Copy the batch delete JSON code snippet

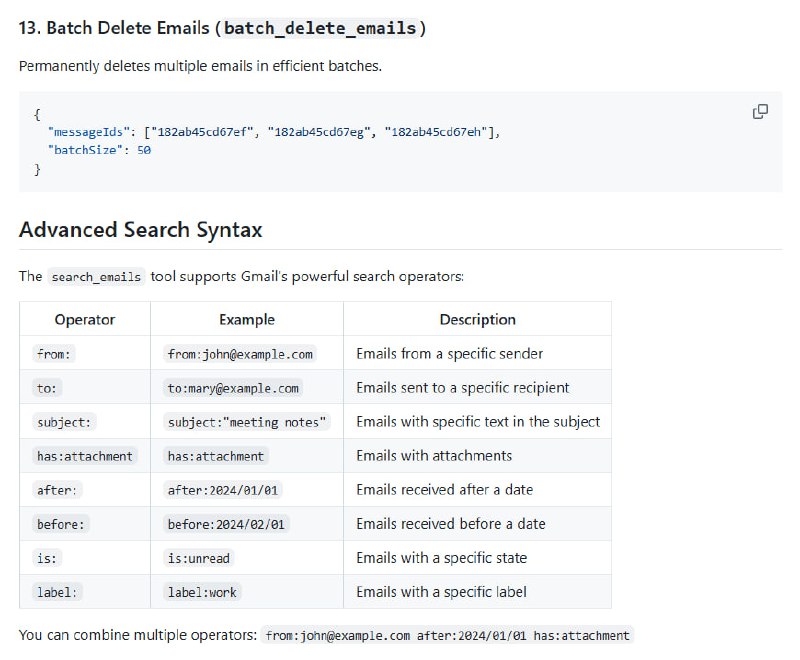(x=760, y=111)
